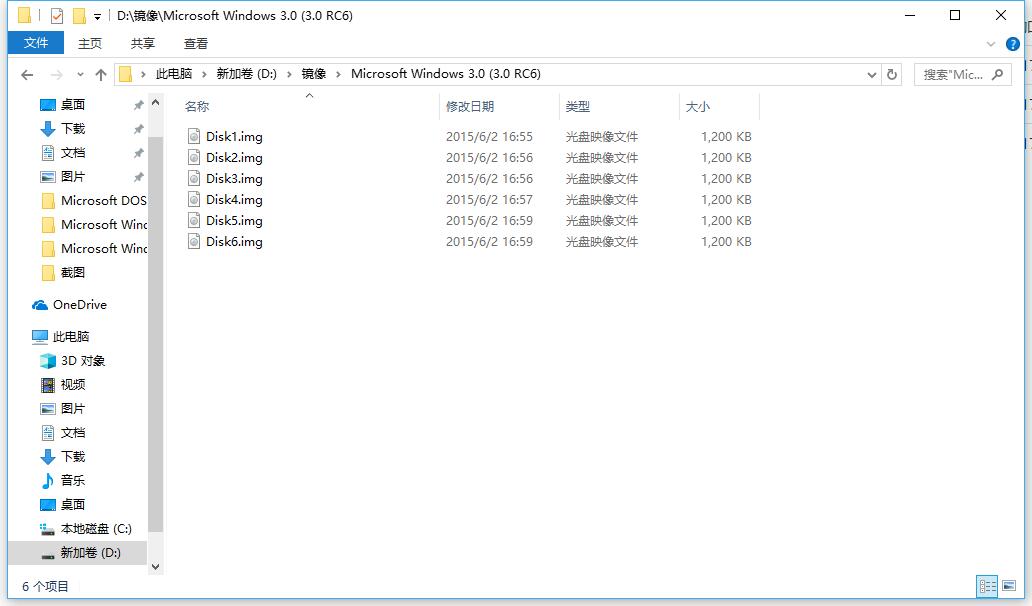Image resolution: width=1032 pixels, height=606 pixels.
Task: Click the 下载 arrow icon under 此电脑
Action: (x=47, y=457)
